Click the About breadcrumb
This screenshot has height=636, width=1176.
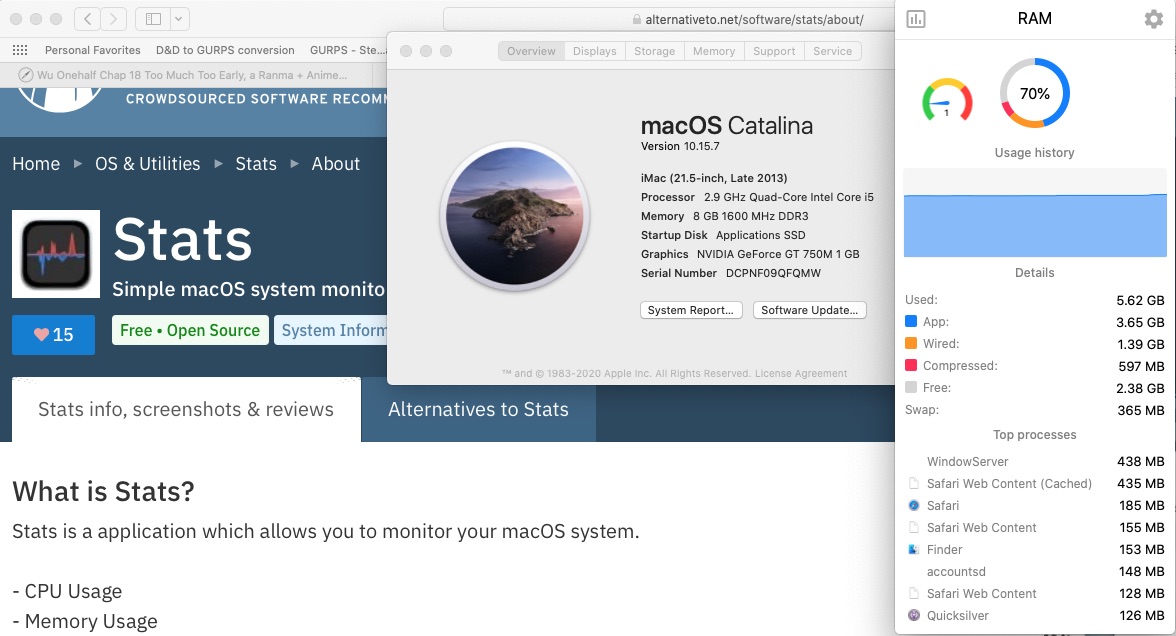pyautogui.click(x=335, y=164)
